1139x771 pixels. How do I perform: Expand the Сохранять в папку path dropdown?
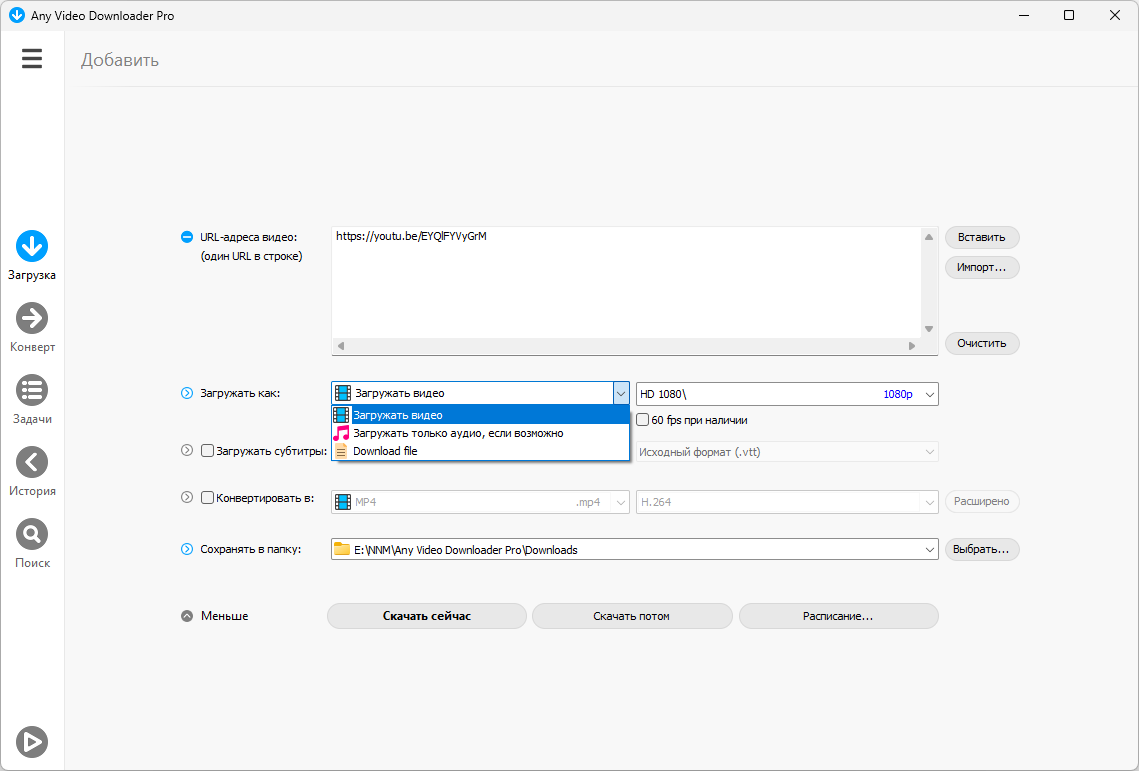tap(930, 549)
